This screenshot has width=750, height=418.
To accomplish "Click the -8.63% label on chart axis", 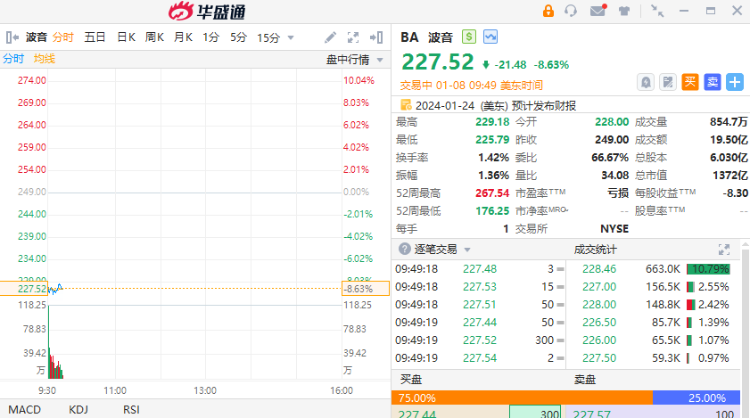I will tap(365, 288).
